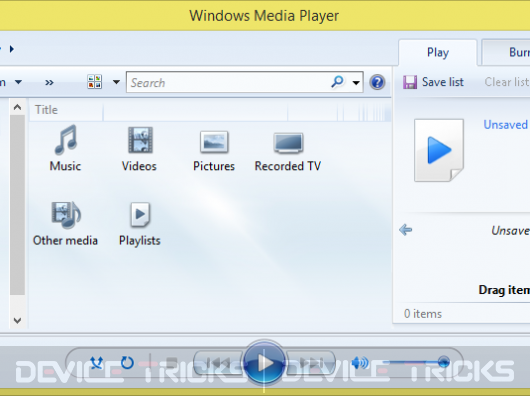This screenshot has height=396, width=530.
Task: Click the View options icon
Action: pyautogui.click(x=95, y=82)
